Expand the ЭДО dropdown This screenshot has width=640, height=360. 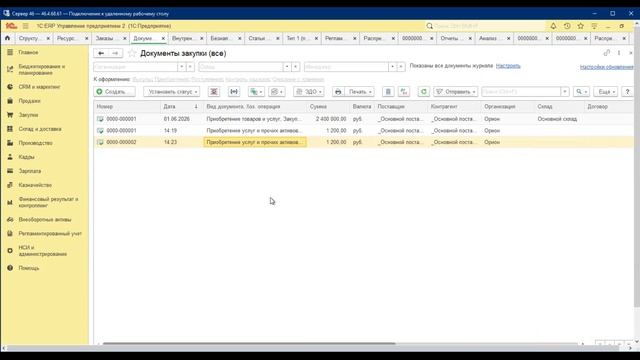pyautogui.click(x=309, y=92)
